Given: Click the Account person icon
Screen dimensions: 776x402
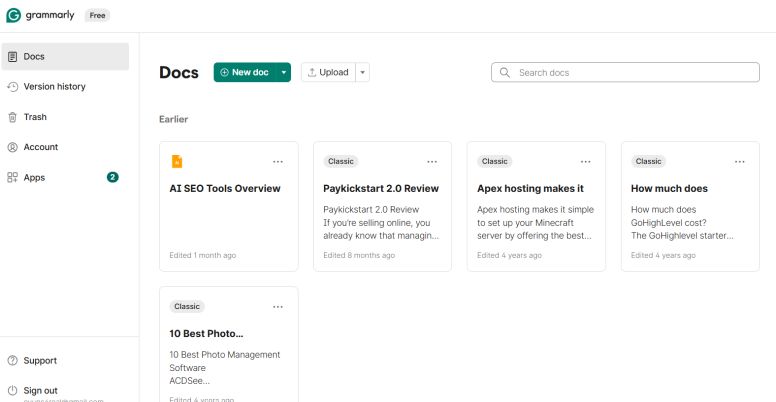Looking at the screenshot, I should [12, 147].
